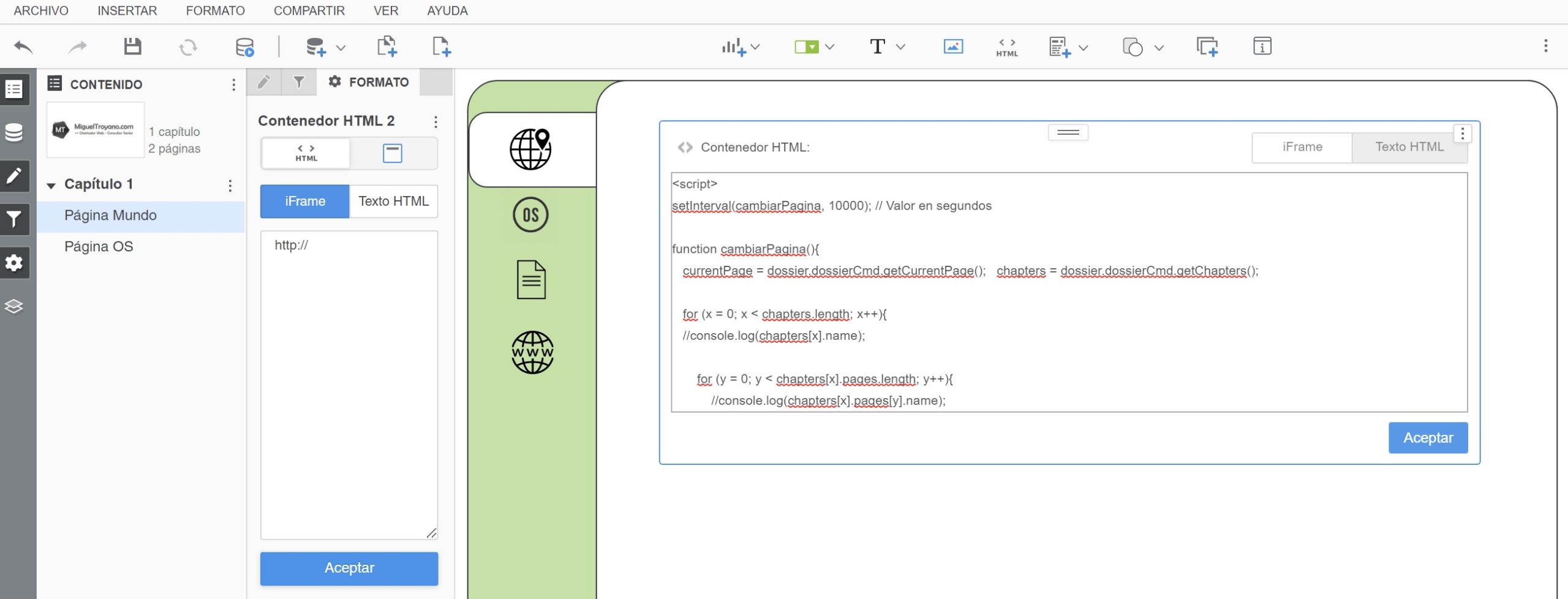Show contents panel in left sidebar
1568x599 pixels.
click(x=14, y=89)
